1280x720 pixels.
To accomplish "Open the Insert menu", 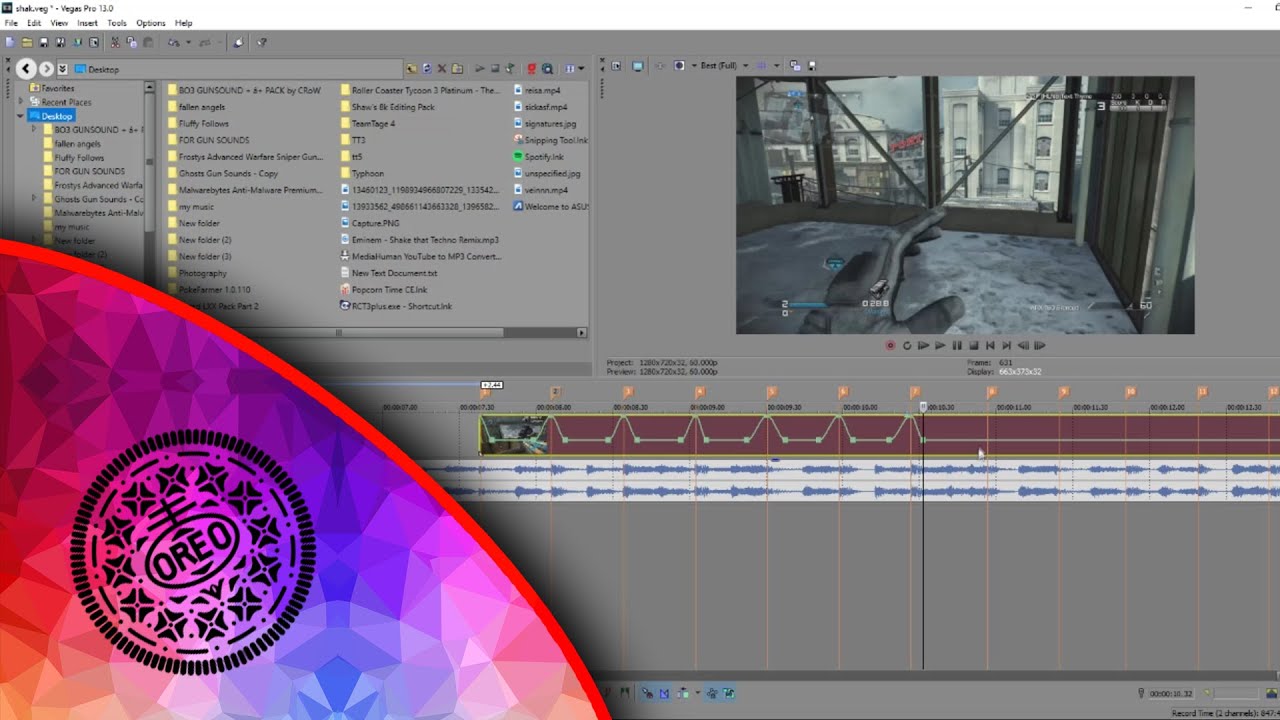I will click(87, 22).
